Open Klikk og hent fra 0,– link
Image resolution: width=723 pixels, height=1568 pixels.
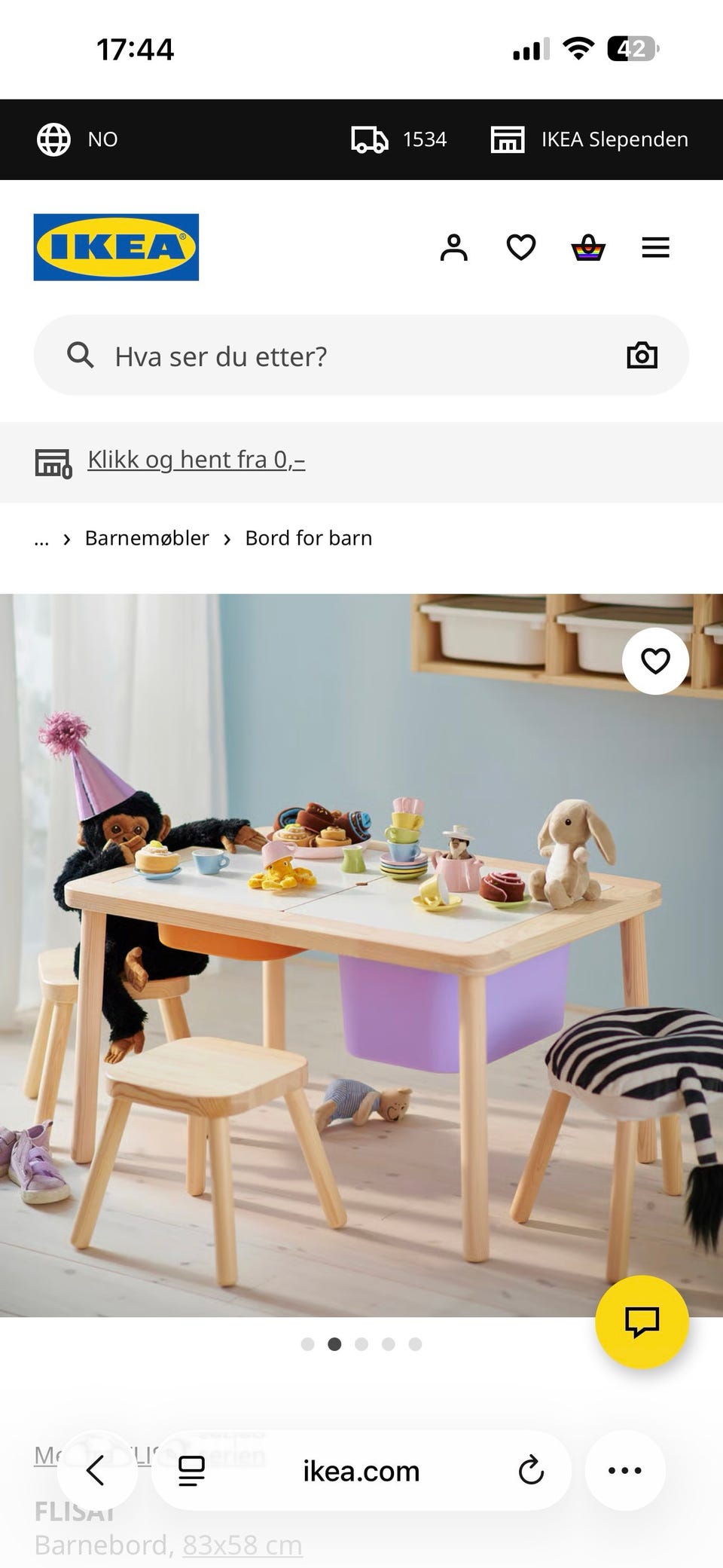point(197,460)
